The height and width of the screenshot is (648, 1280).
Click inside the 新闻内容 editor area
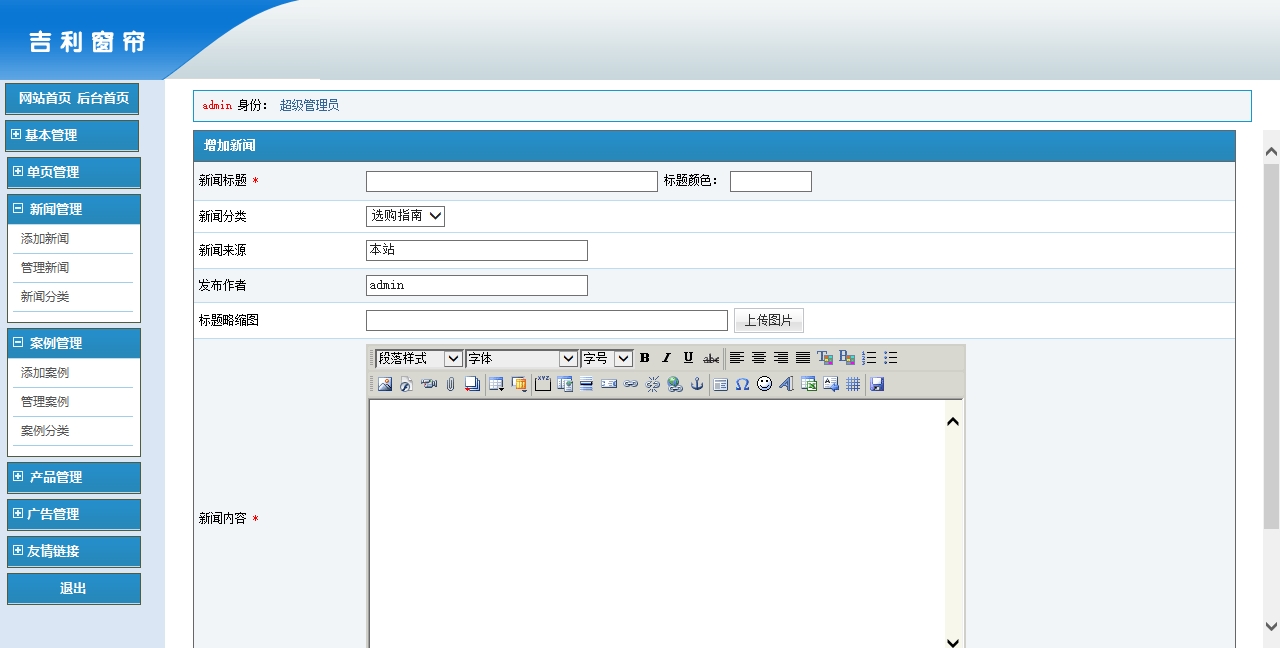click(x=656, y=524)
